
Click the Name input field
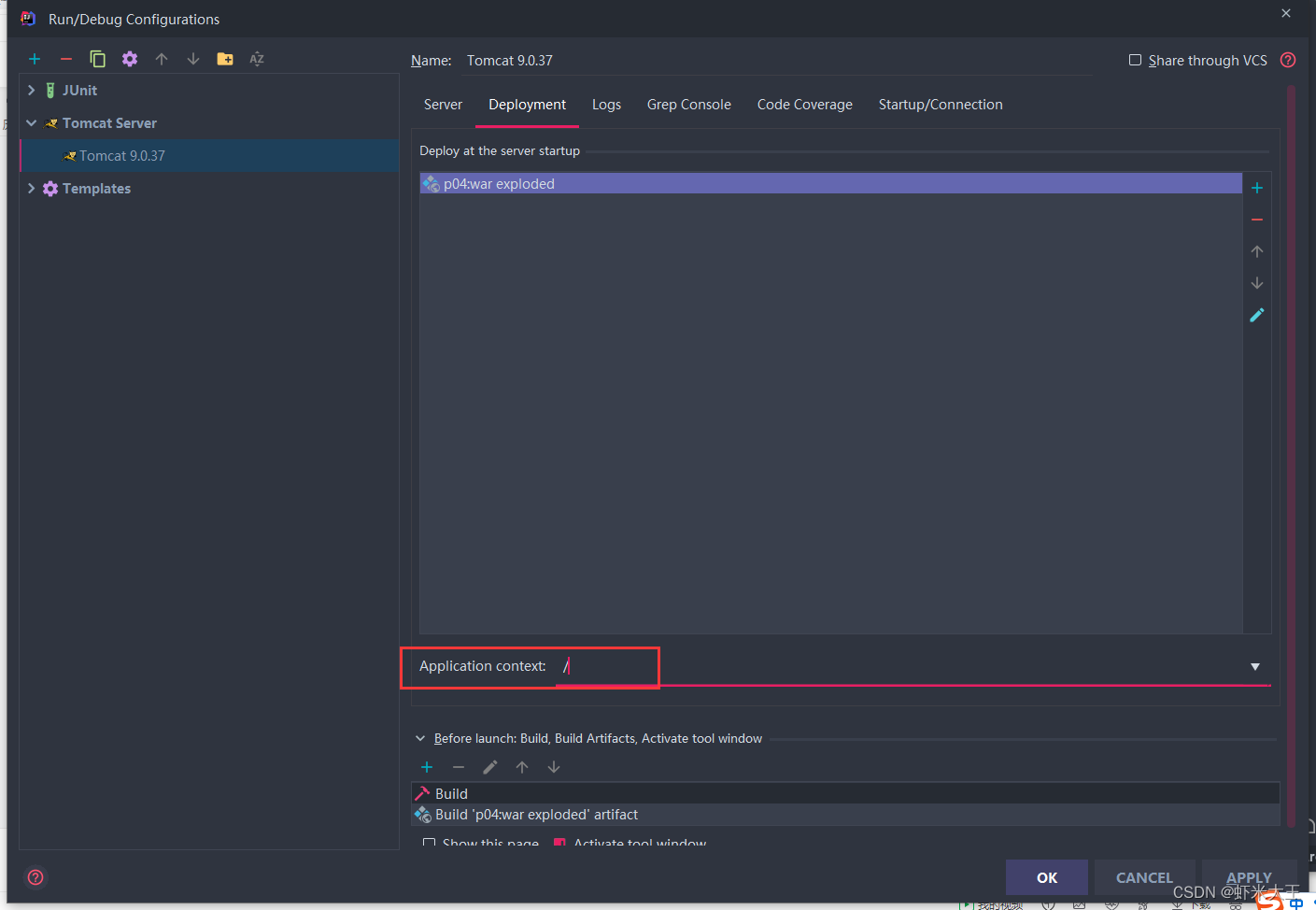pos(778,61)
